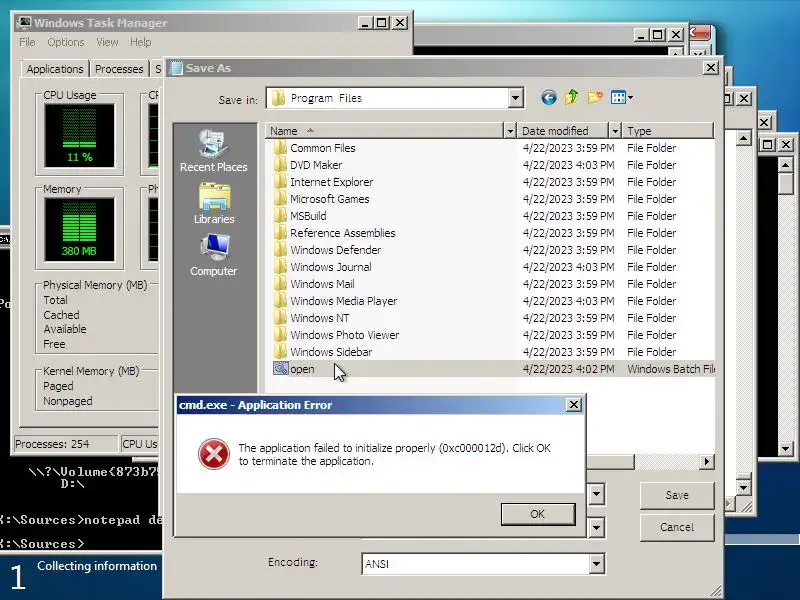Open Libraries in the sidebar

[214, 204]
